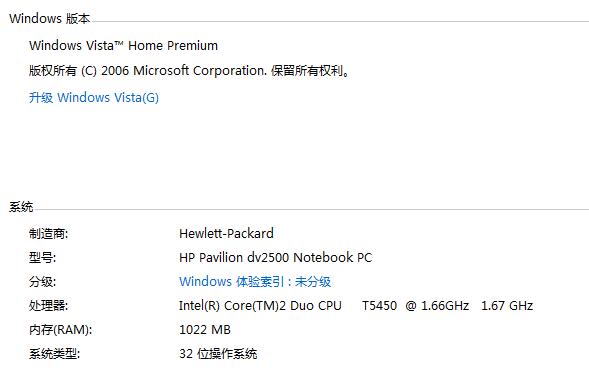Screen dimensions: 589x380
Task: Open the 升级 Windows Vista(G) link
Action: coord(94,98)
